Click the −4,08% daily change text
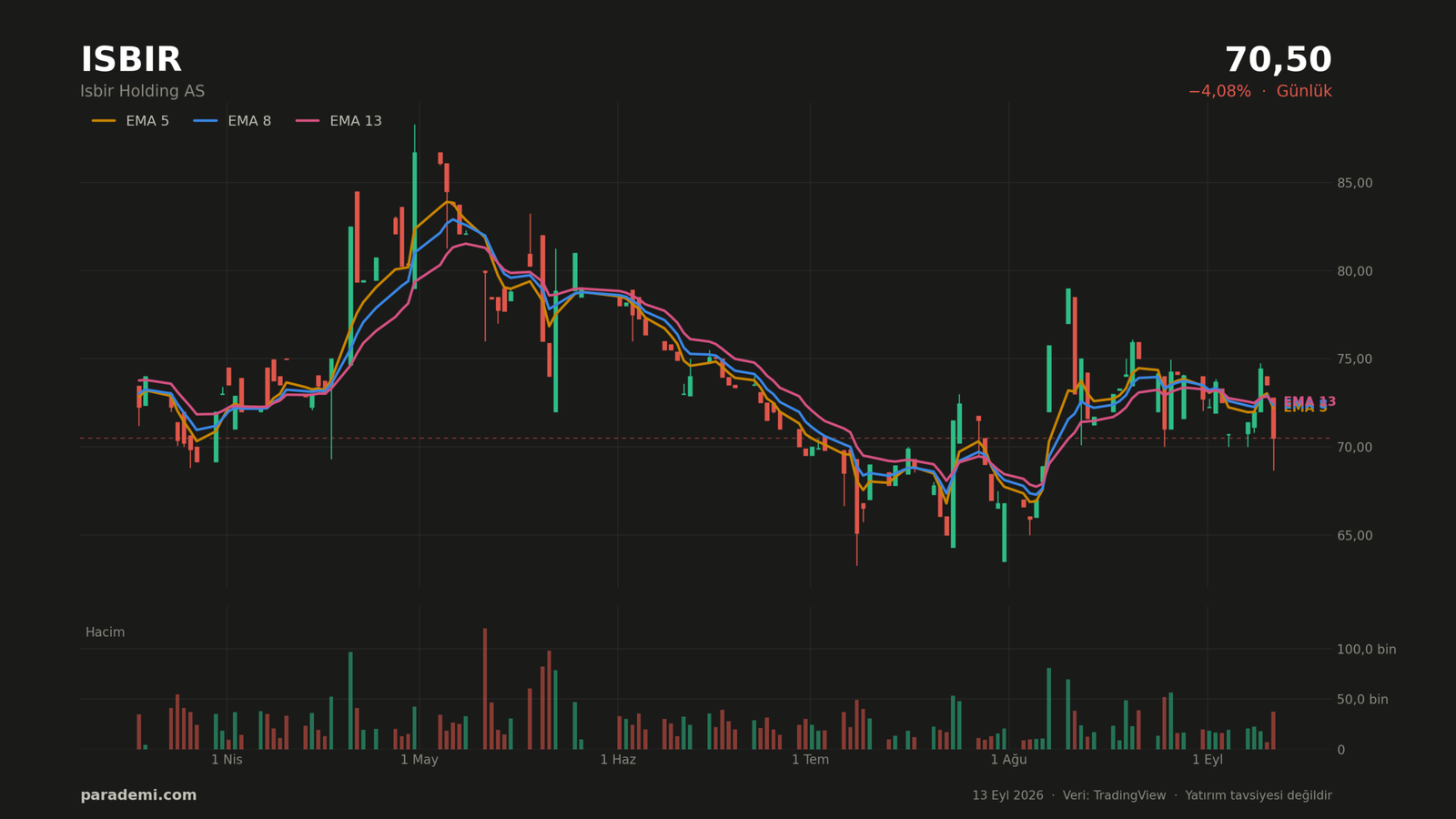This screenshot has height=819, width=1456. 1218,91
